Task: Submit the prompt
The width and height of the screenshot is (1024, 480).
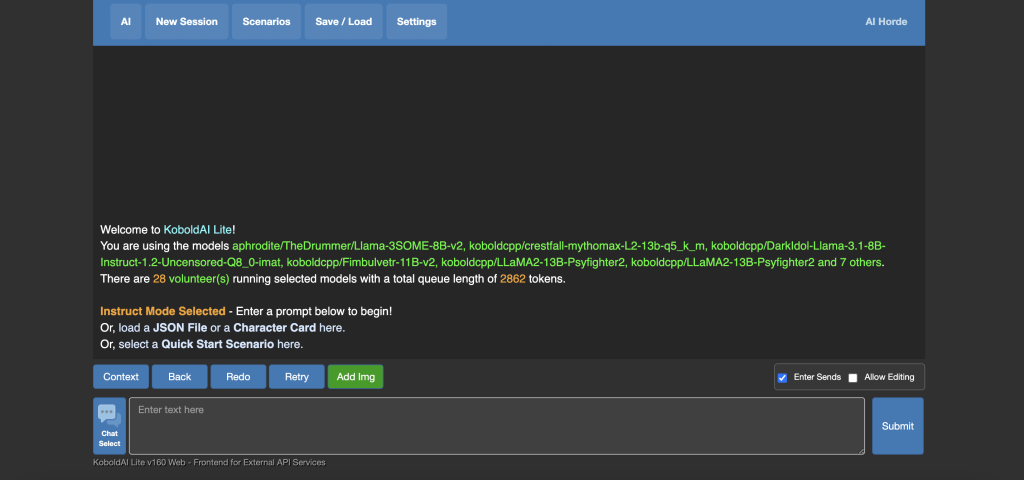Action: click(x=897, y=426)
